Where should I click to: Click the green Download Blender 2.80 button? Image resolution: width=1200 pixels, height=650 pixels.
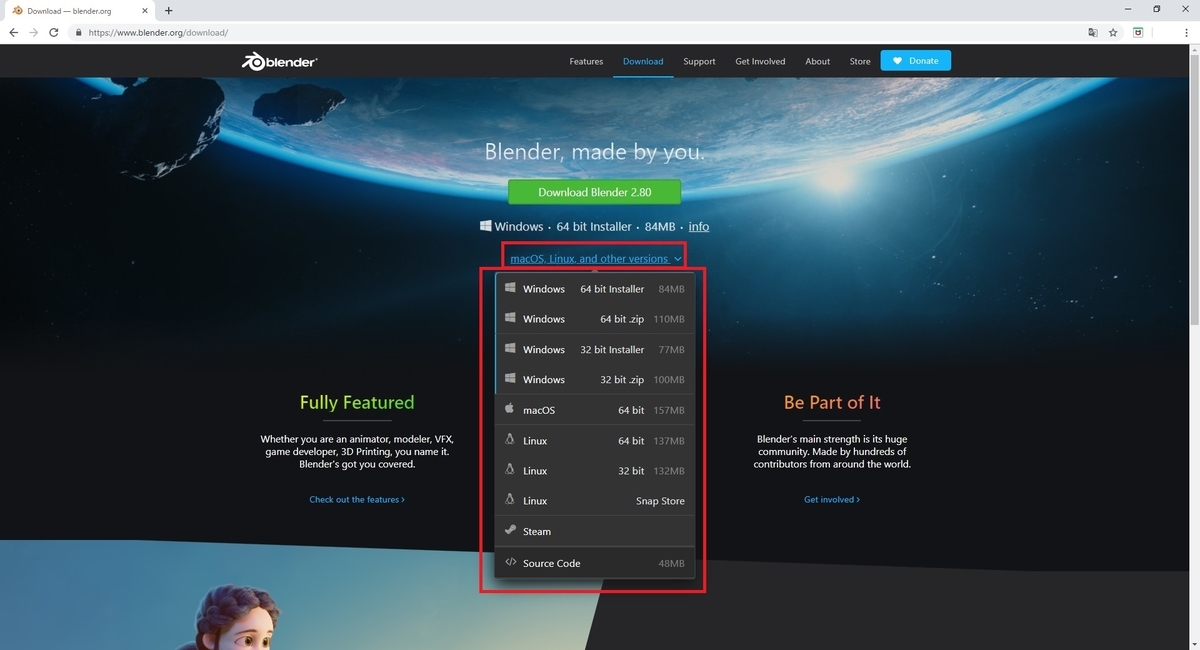pos(594,192)
